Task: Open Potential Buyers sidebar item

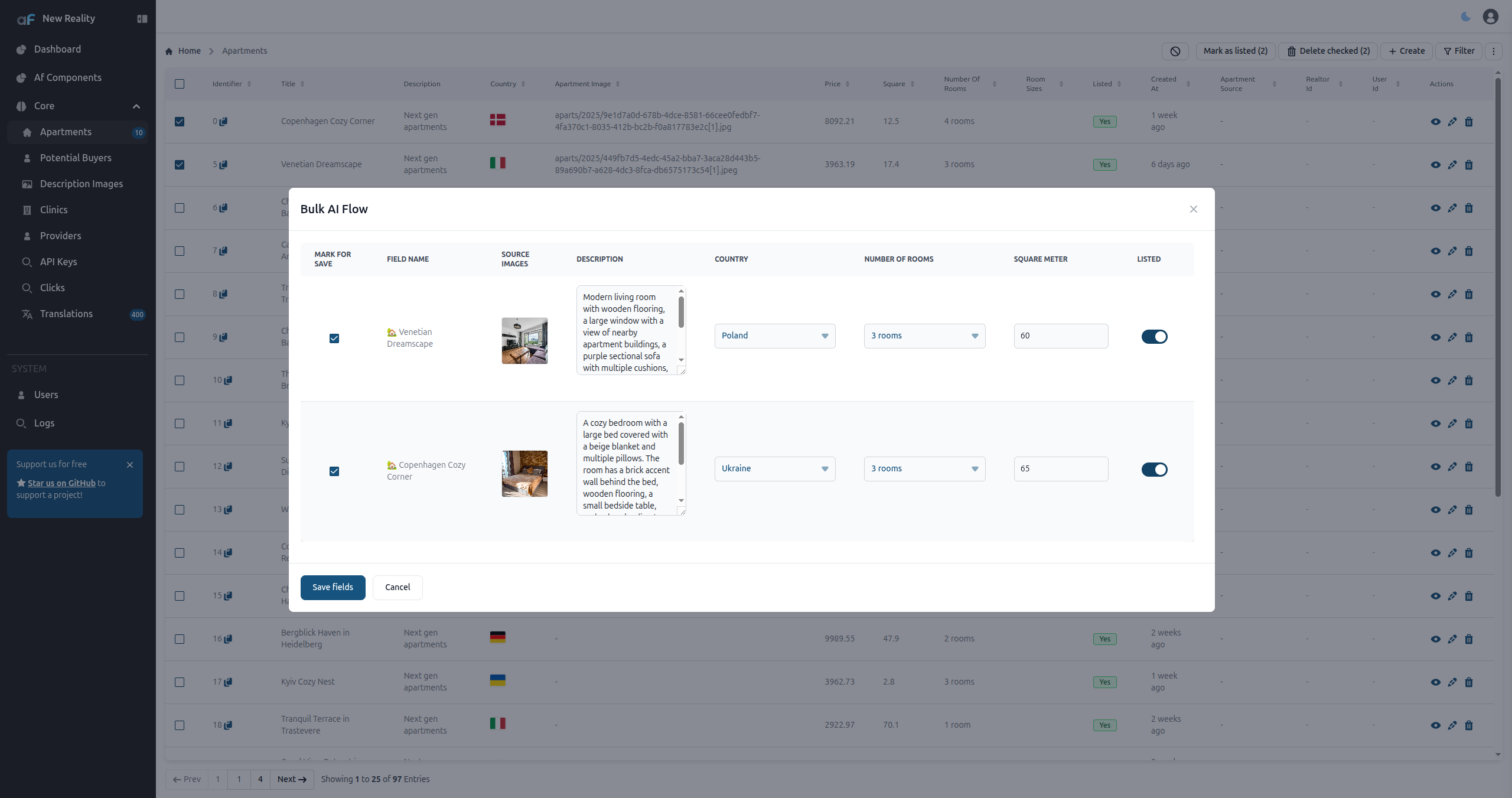Action: [76, 158]
